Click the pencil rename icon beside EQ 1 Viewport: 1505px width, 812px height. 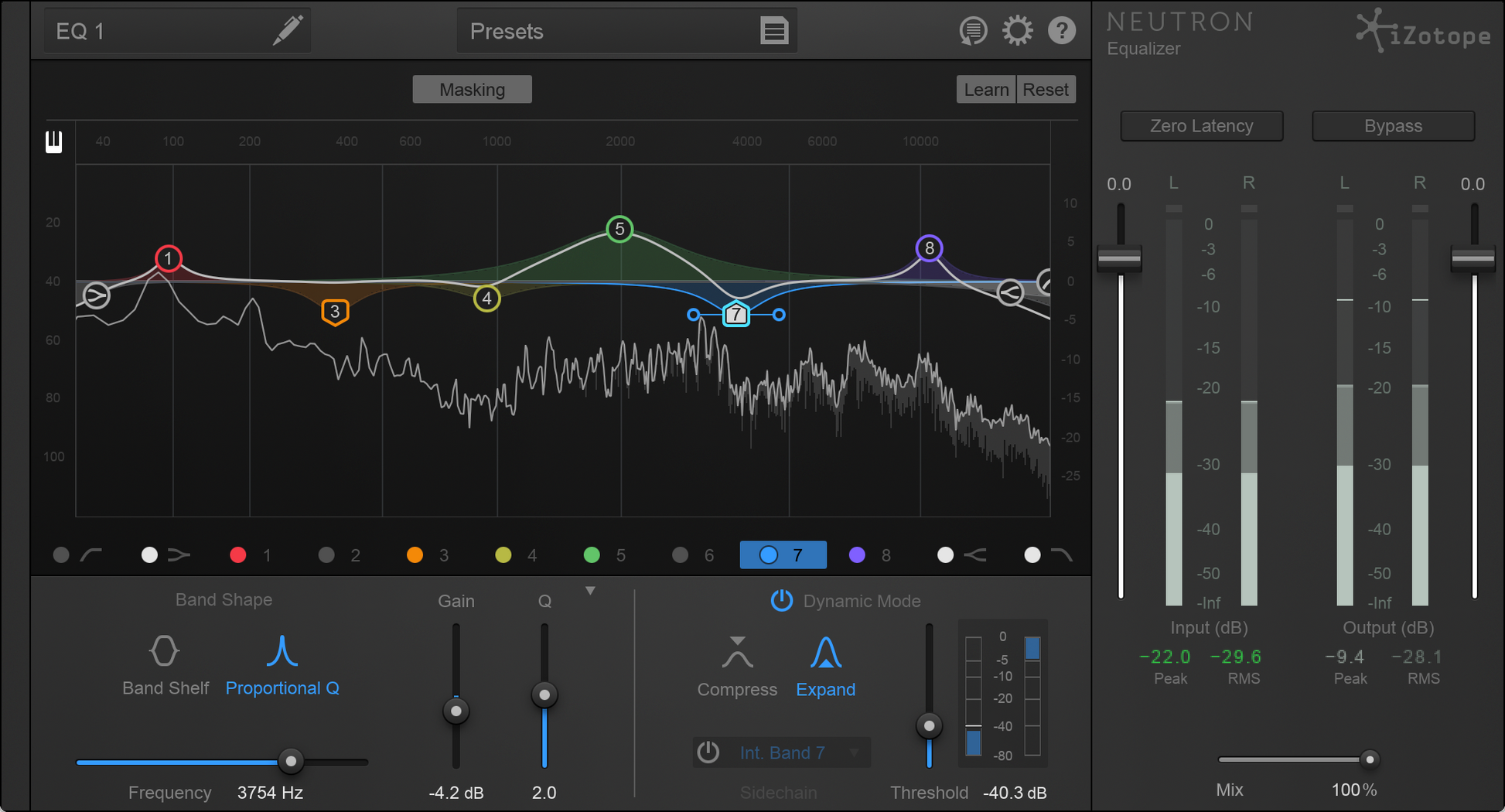(x=287, y=31)
